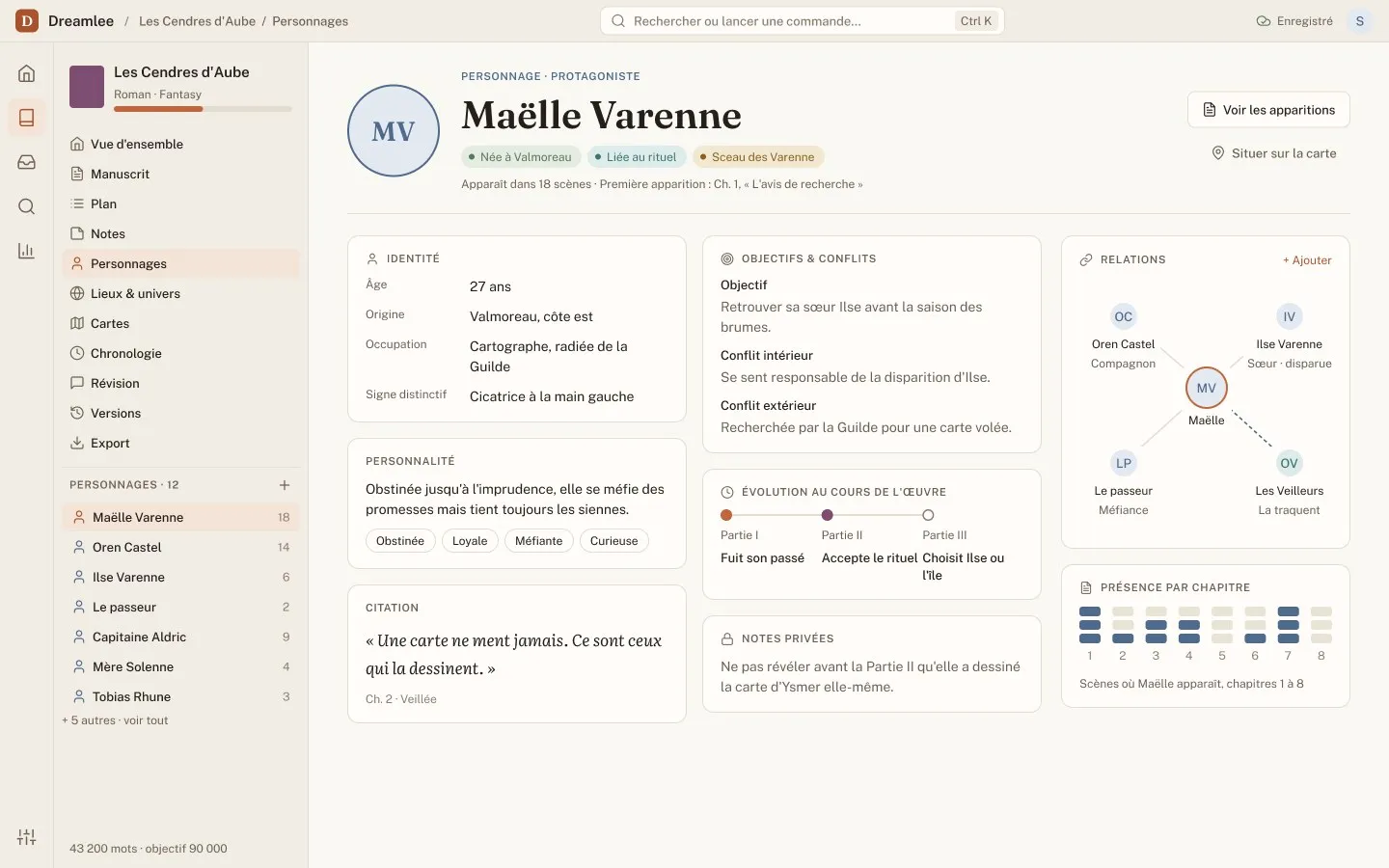Image resolution: width=1389 pixels, height=868 pixels.
Task: Click the search or command input field
Action: (x=803, y=20)
